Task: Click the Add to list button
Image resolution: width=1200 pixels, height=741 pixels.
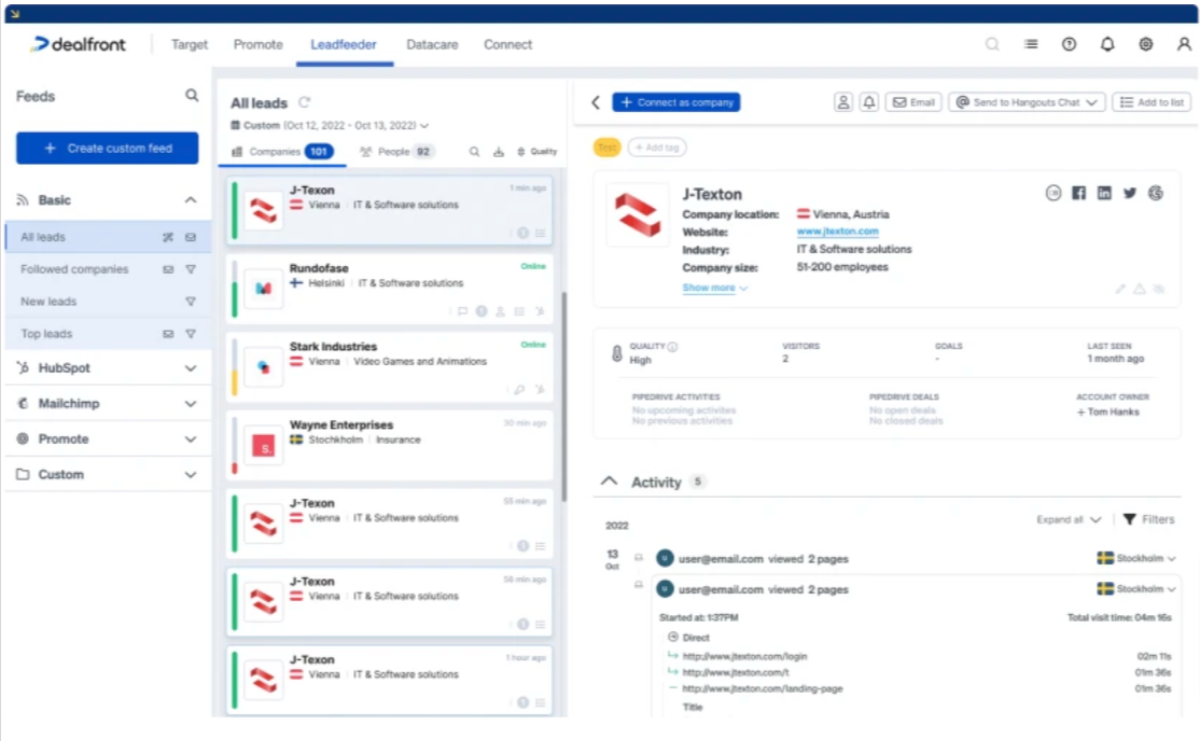Action: click(1152, 102)
